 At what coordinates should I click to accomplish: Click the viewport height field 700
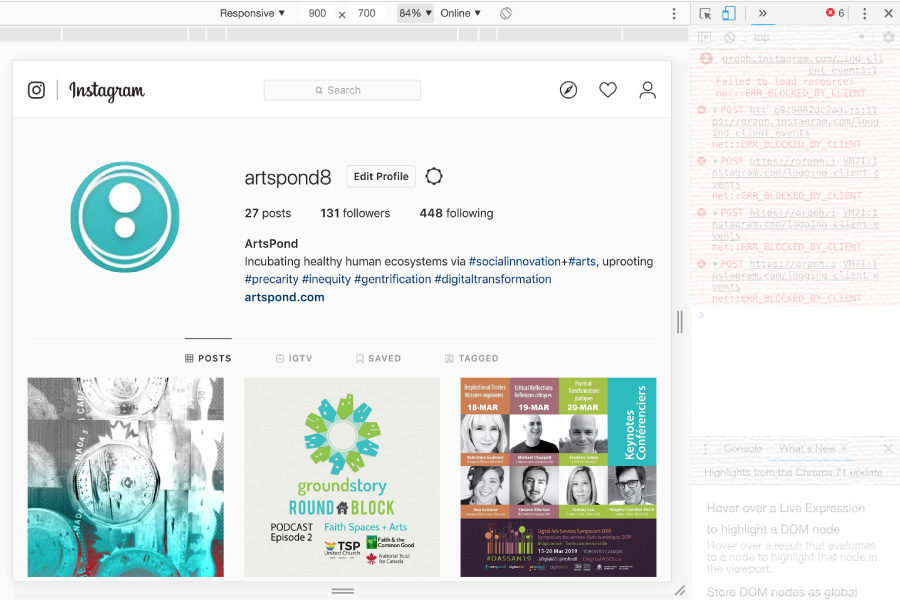pyautogui.click(x=366, y=13)
